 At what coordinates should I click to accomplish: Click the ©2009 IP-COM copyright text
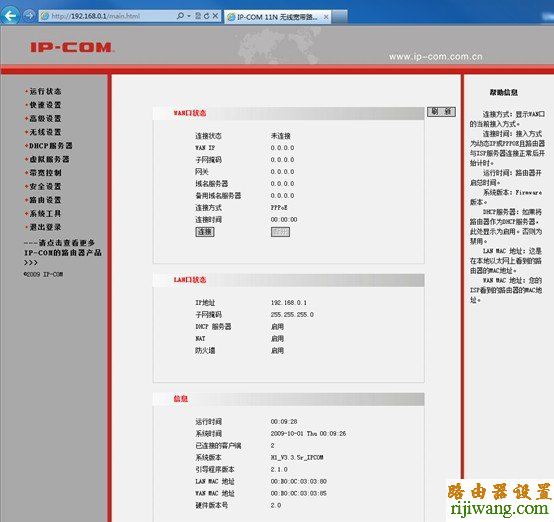[x=43, y=274]
